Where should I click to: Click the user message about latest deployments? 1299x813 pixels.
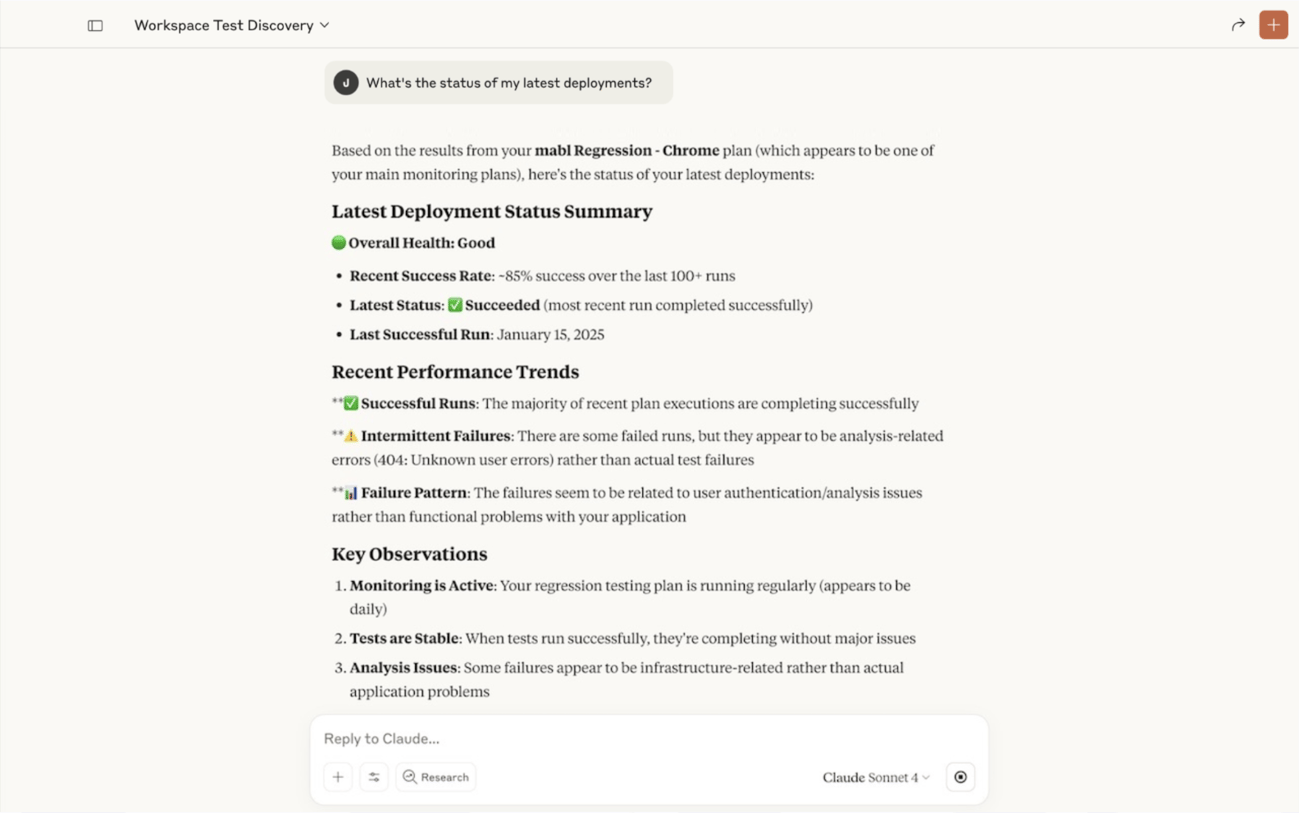click(508, 83)
